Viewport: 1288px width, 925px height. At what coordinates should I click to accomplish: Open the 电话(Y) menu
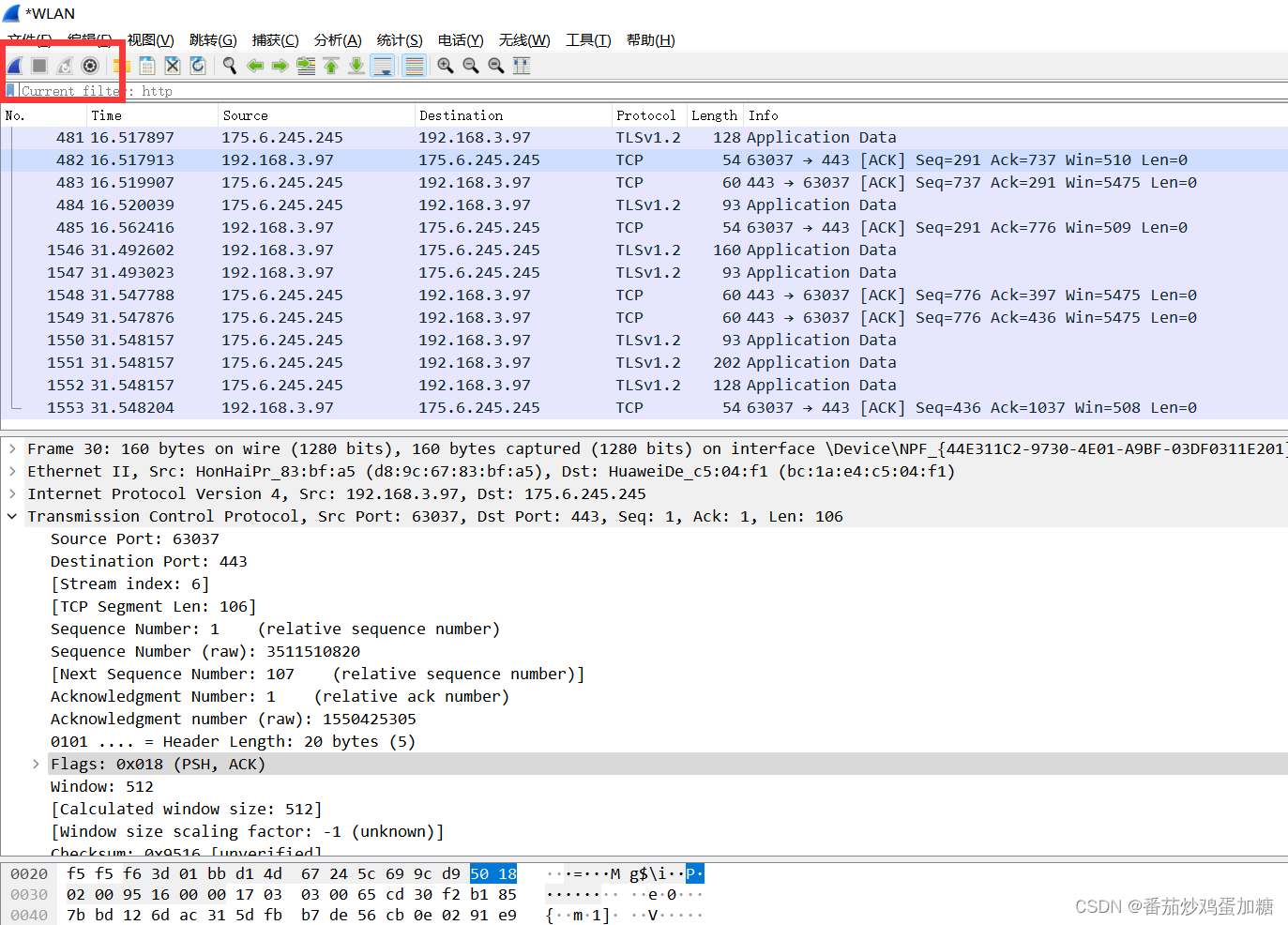461,39
